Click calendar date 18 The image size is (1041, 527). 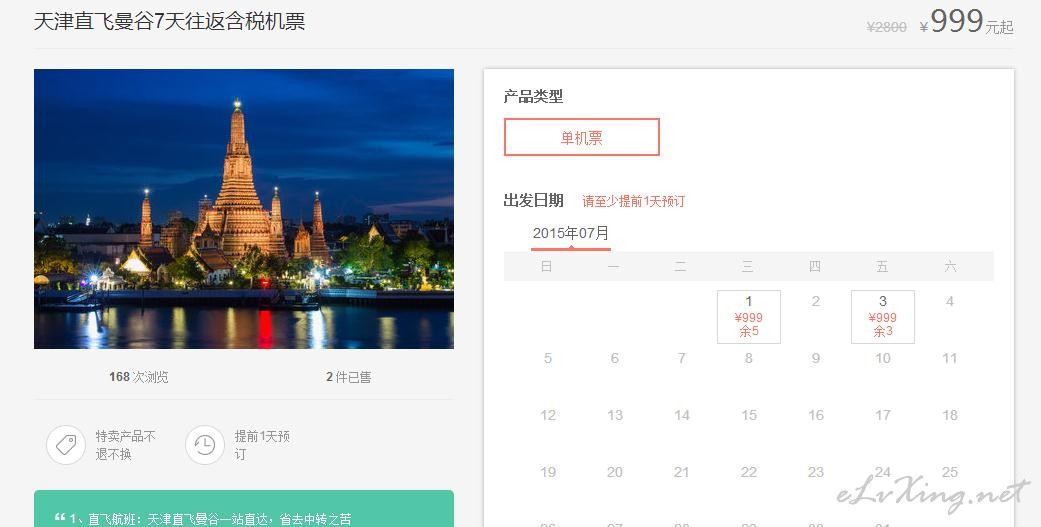[950, 415]
